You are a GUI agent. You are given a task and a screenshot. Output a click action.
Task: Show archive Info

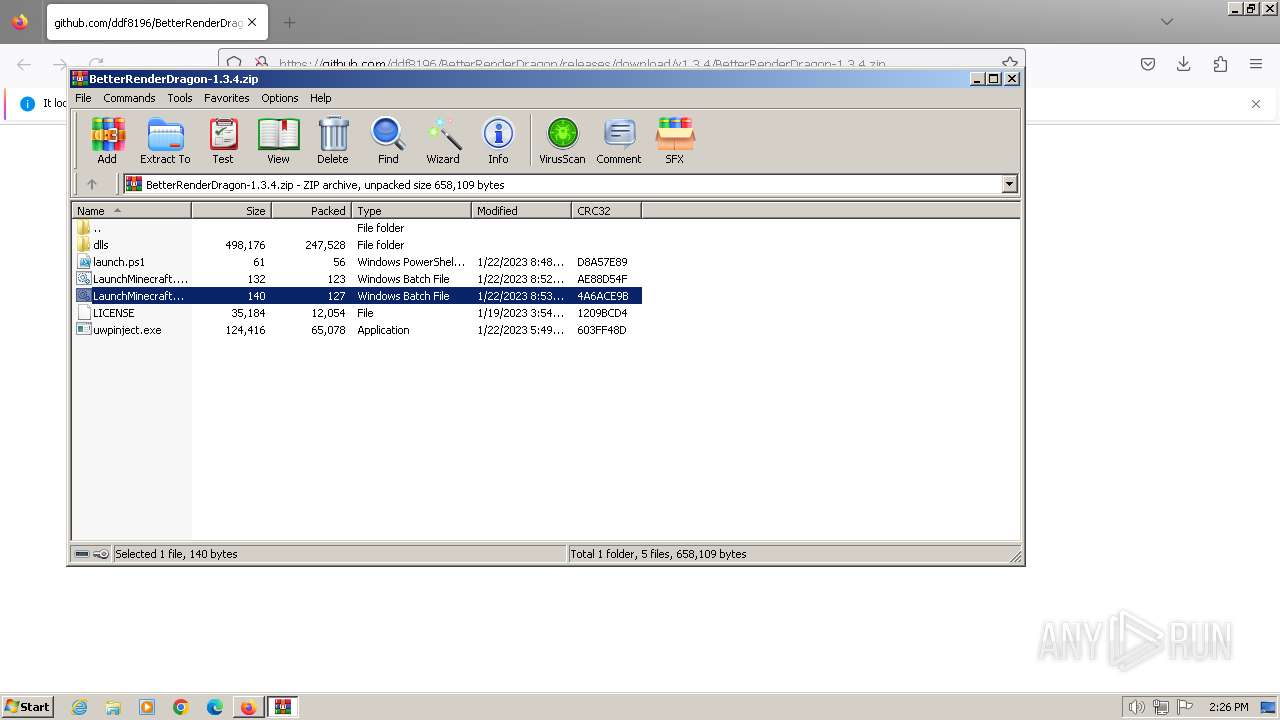pyautogui.click(x=498, y=140)
